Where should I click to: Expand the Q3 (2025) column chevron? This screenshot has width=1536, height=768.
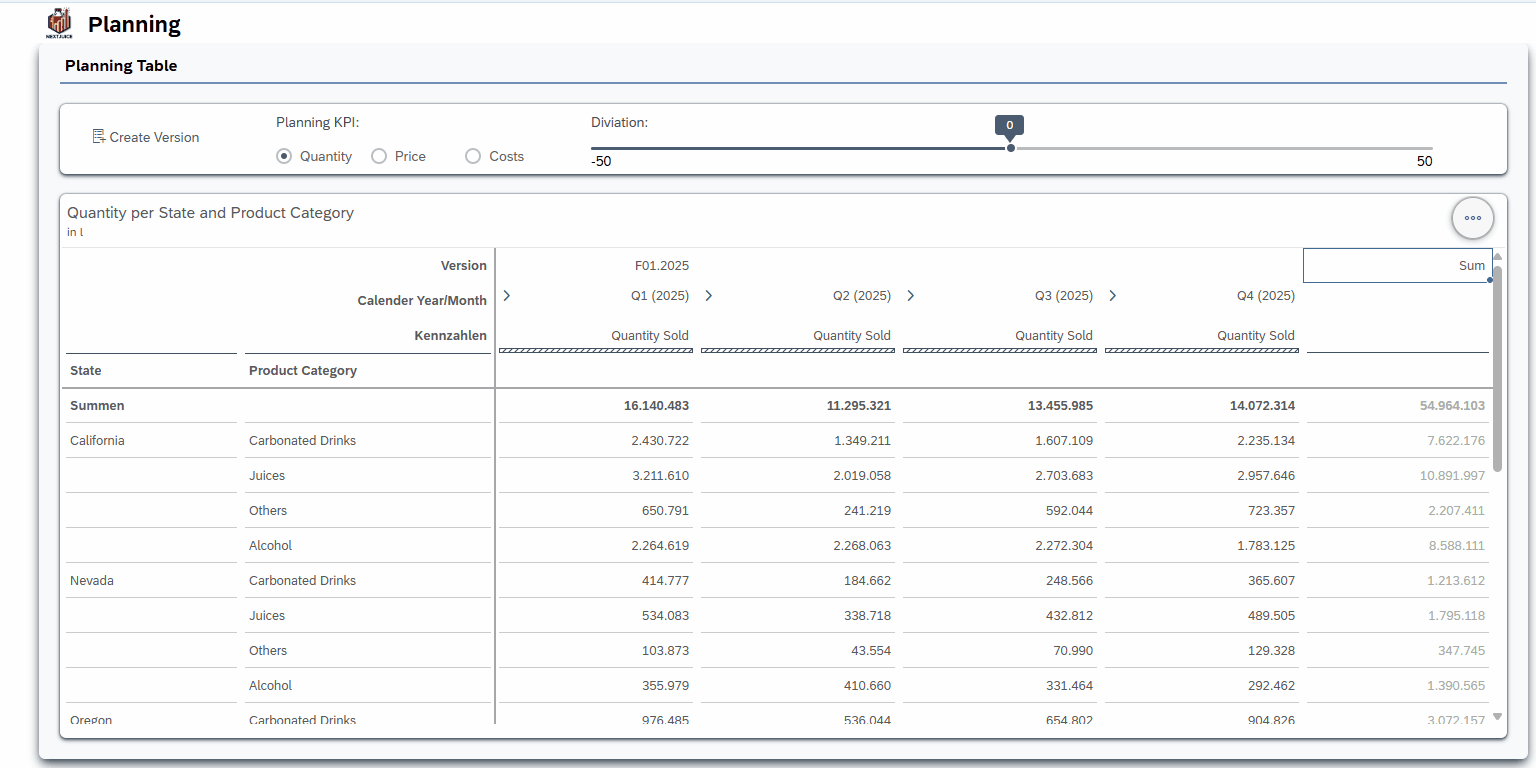pyautogui.click(x=911, y=295)
